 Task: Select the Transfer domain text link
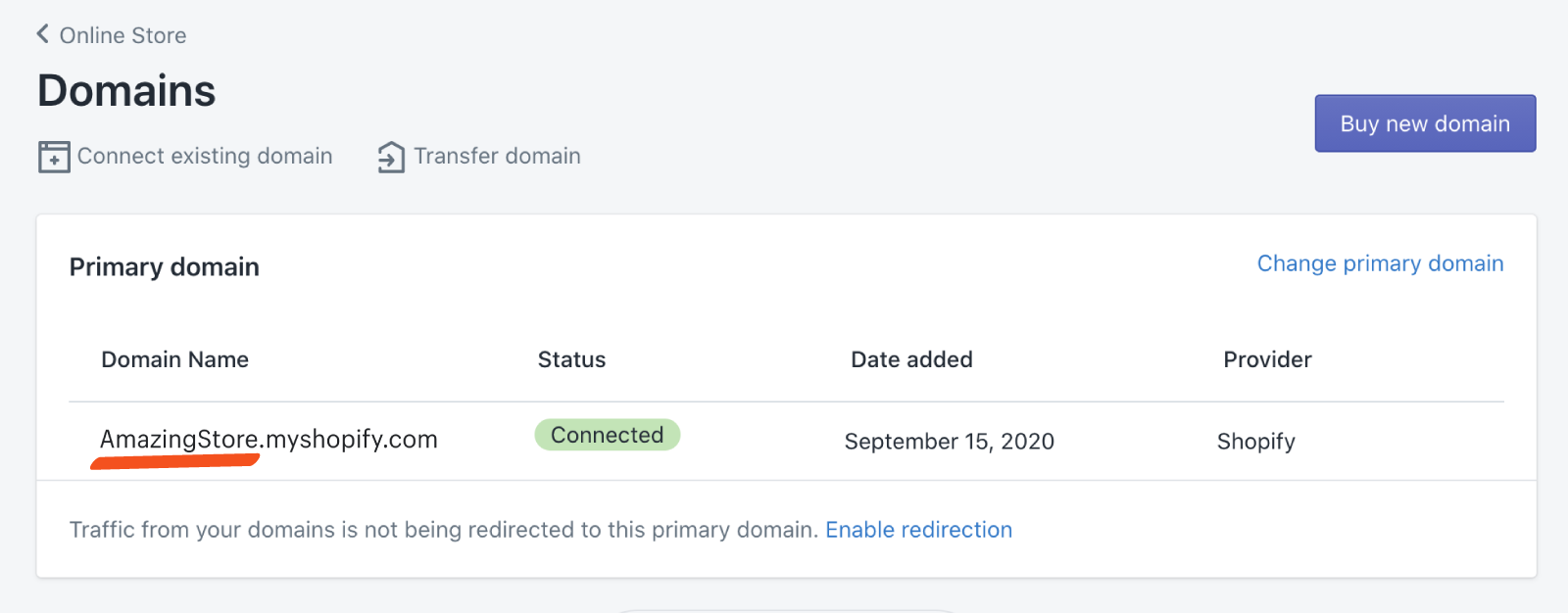(497, 156)
